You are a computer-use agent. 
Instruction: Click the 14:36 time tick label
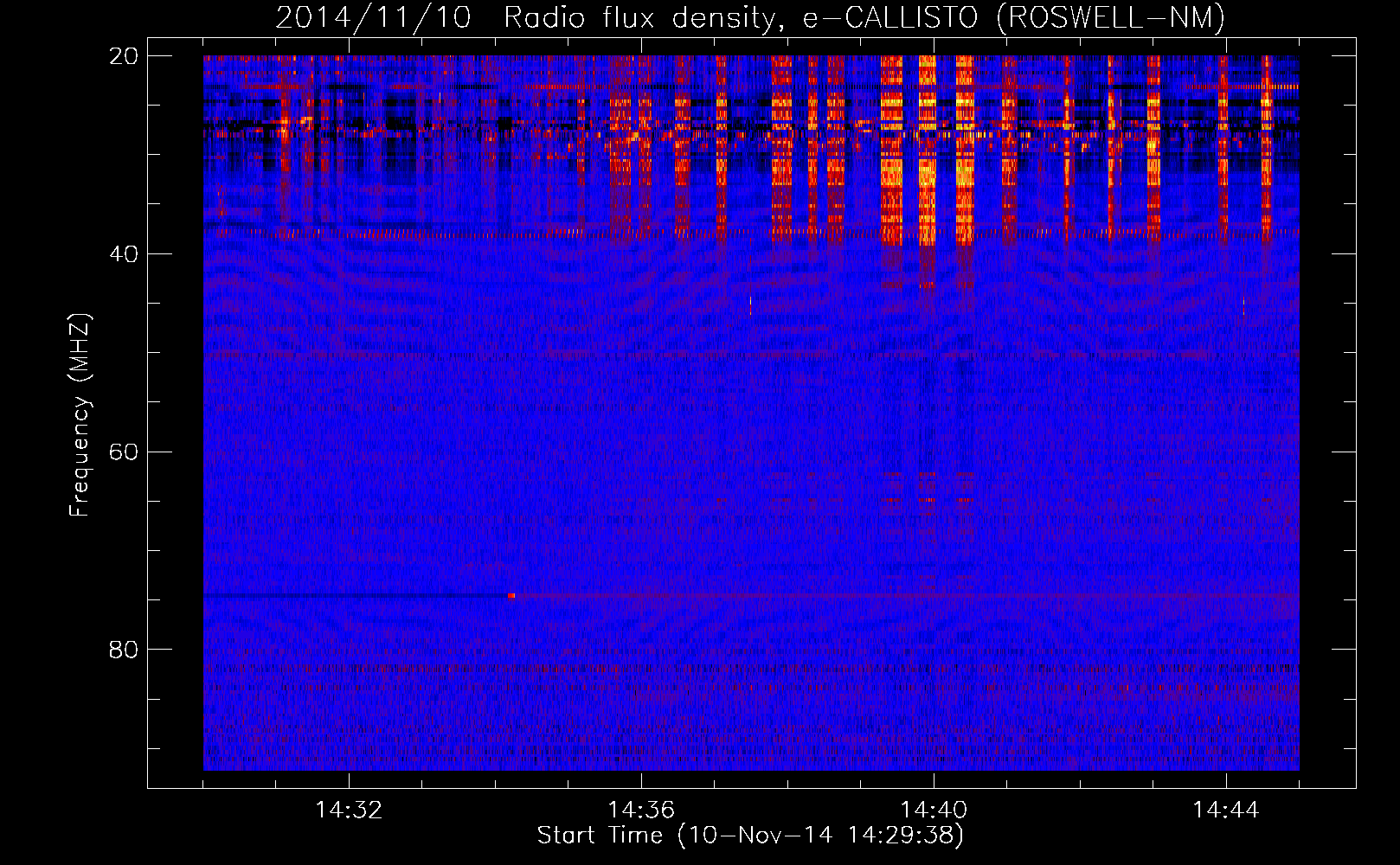click(641, 811)
